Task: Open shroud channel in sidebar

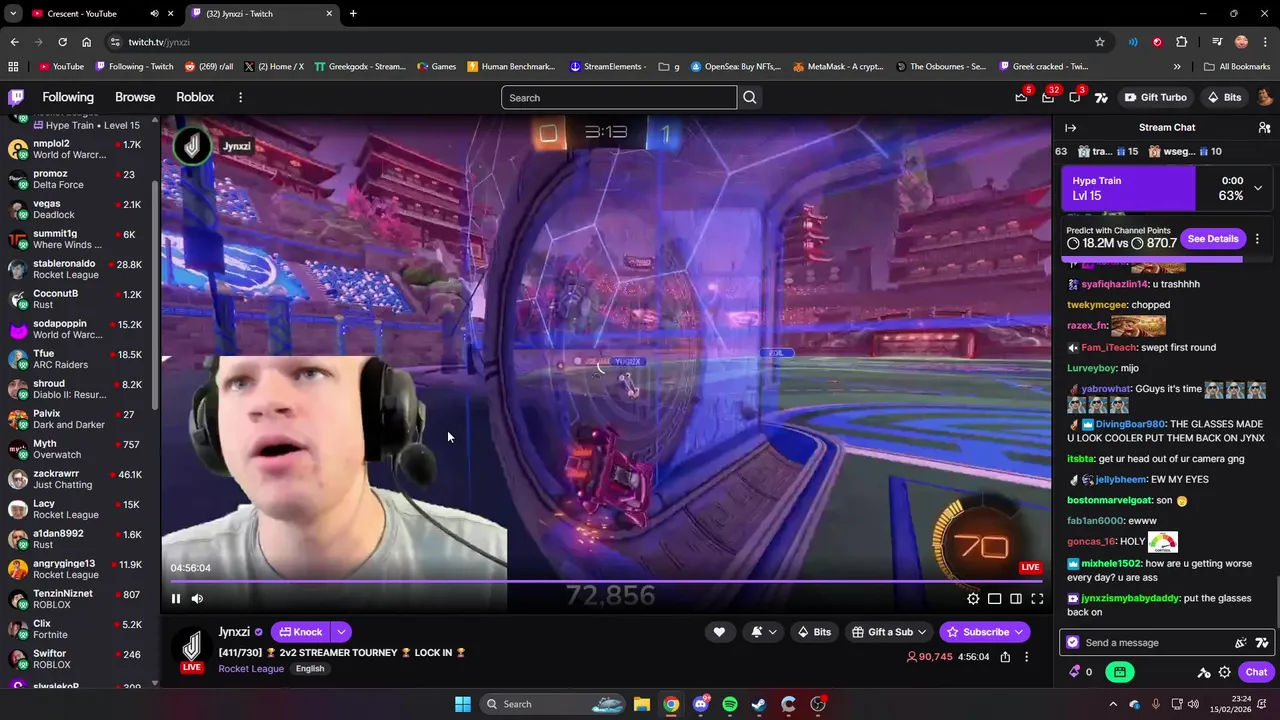Action: point(80,389)
